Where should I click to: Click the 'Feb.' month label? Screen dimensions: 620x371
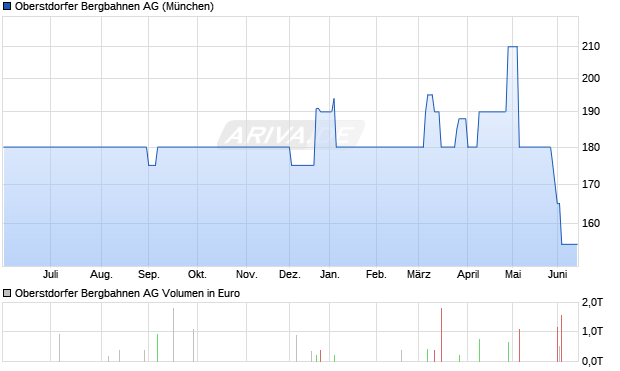pos(376,274)
